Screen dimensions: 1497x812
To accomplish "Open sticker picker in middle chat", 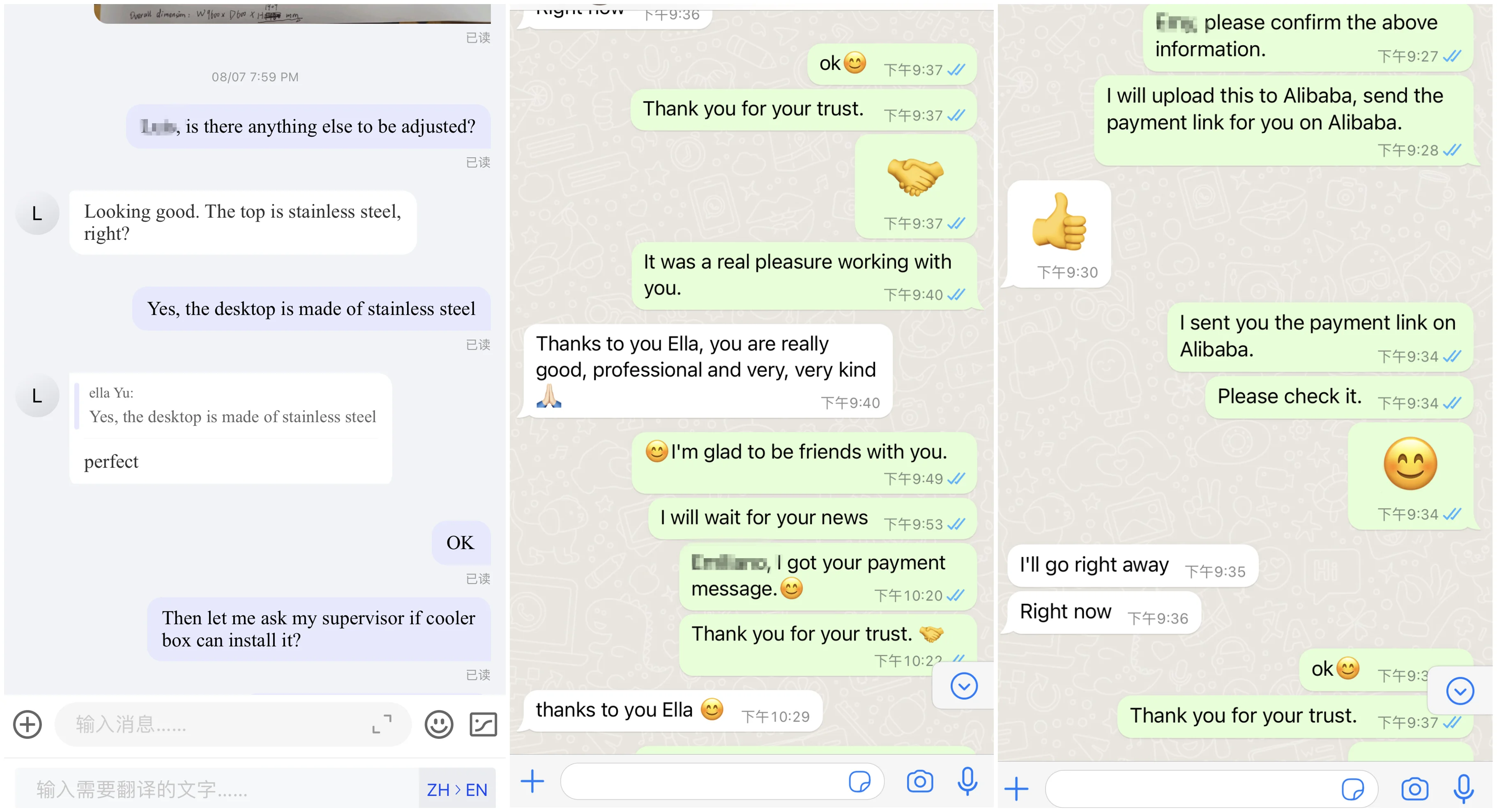I will 859,781.
